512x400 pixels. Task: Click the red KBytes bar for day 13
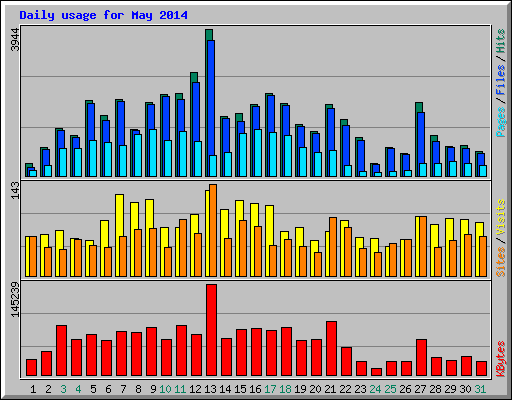coord(211,330)
